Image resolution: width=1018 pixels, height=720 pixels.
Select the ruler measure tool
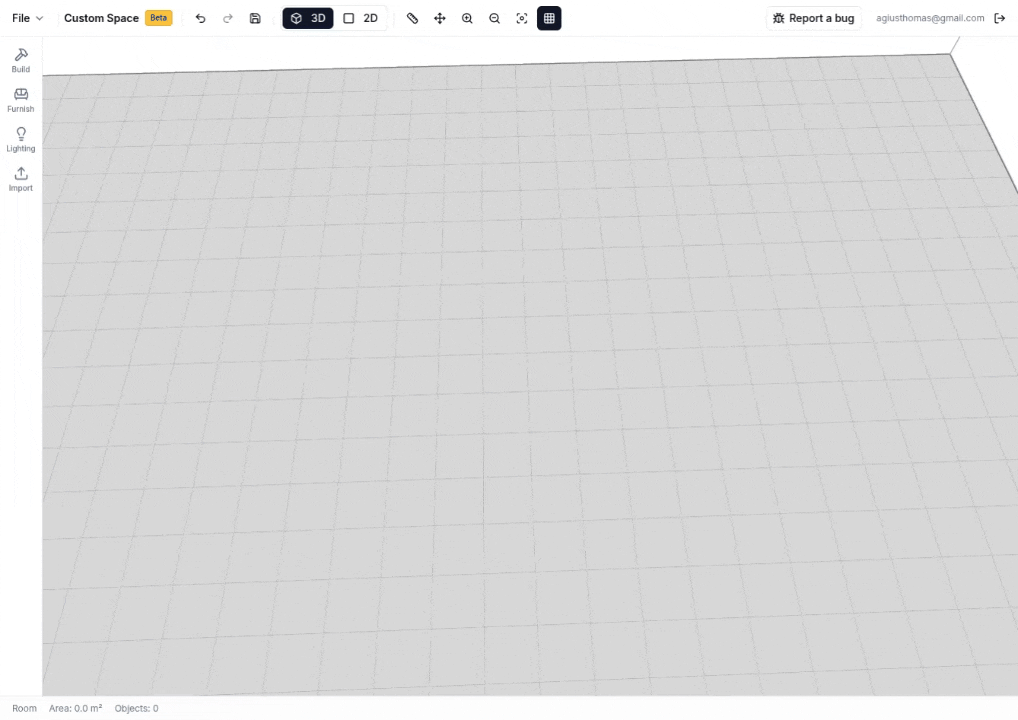click(x=412, y=18)
